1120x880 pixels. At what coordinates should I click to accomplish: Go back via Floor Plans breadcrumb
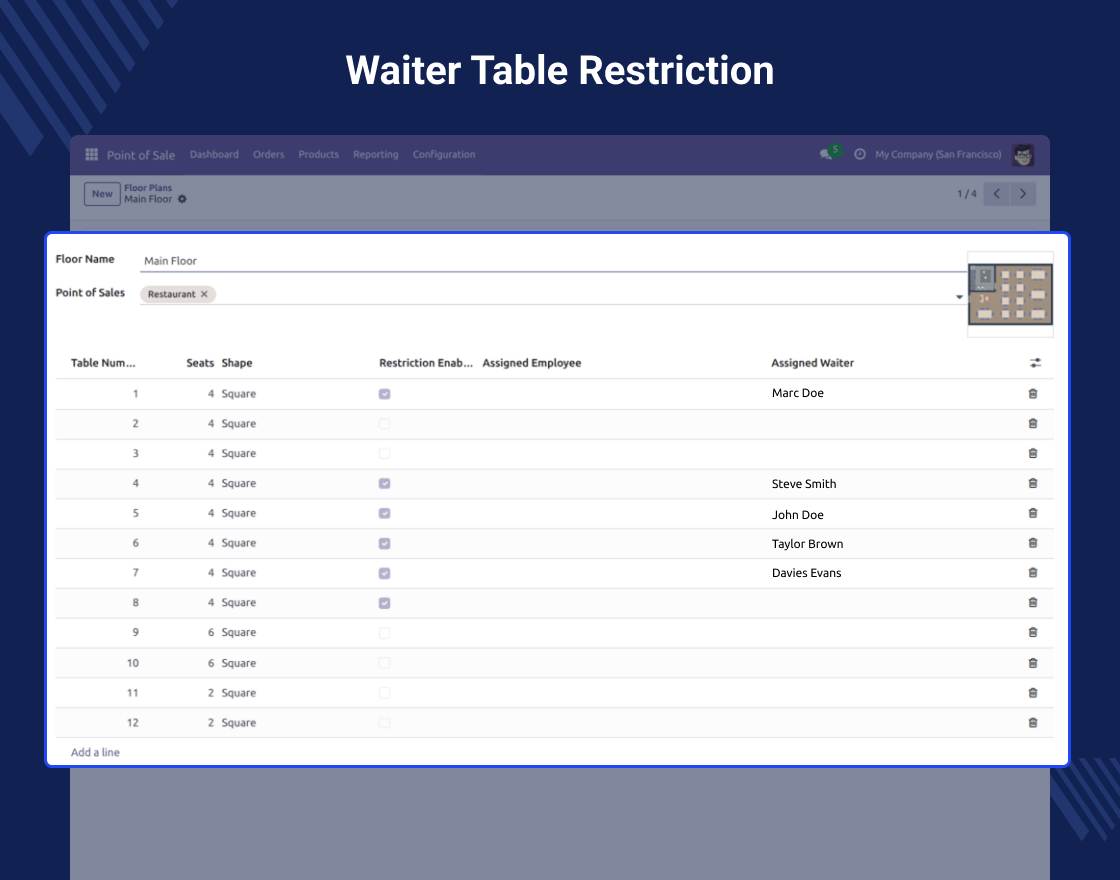click(148, 188)
